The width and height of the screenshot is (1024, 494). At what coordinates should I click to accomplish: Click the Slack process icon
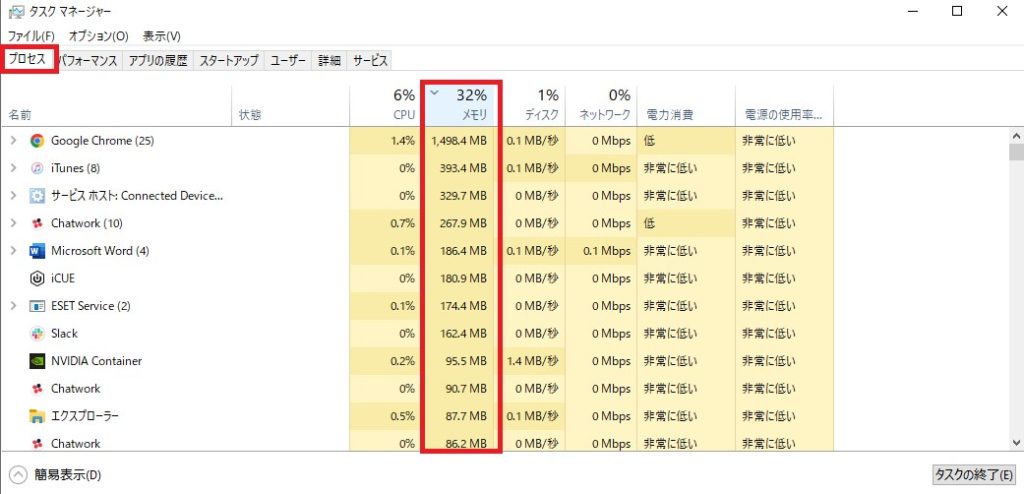pos(37,333)
